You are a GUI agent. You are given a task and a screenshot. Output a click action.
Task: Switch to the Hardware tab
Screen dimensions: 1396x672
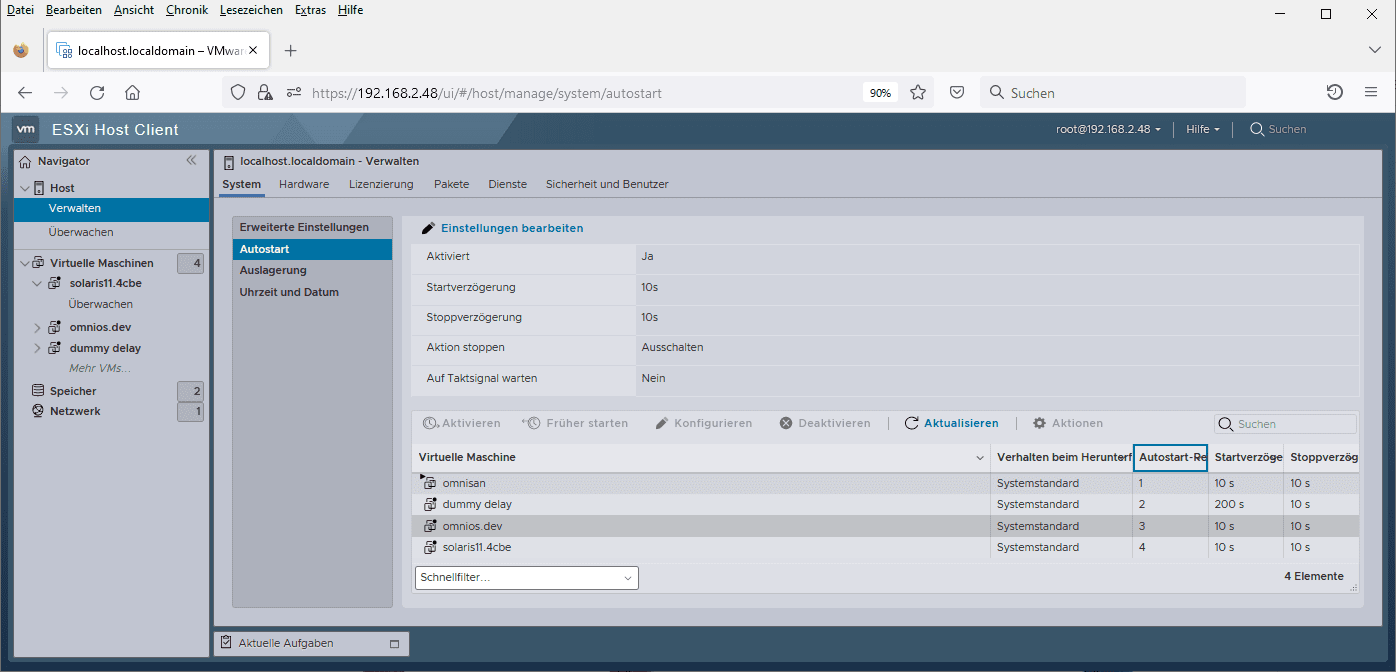pyautogui.click(x=304, y=184)
